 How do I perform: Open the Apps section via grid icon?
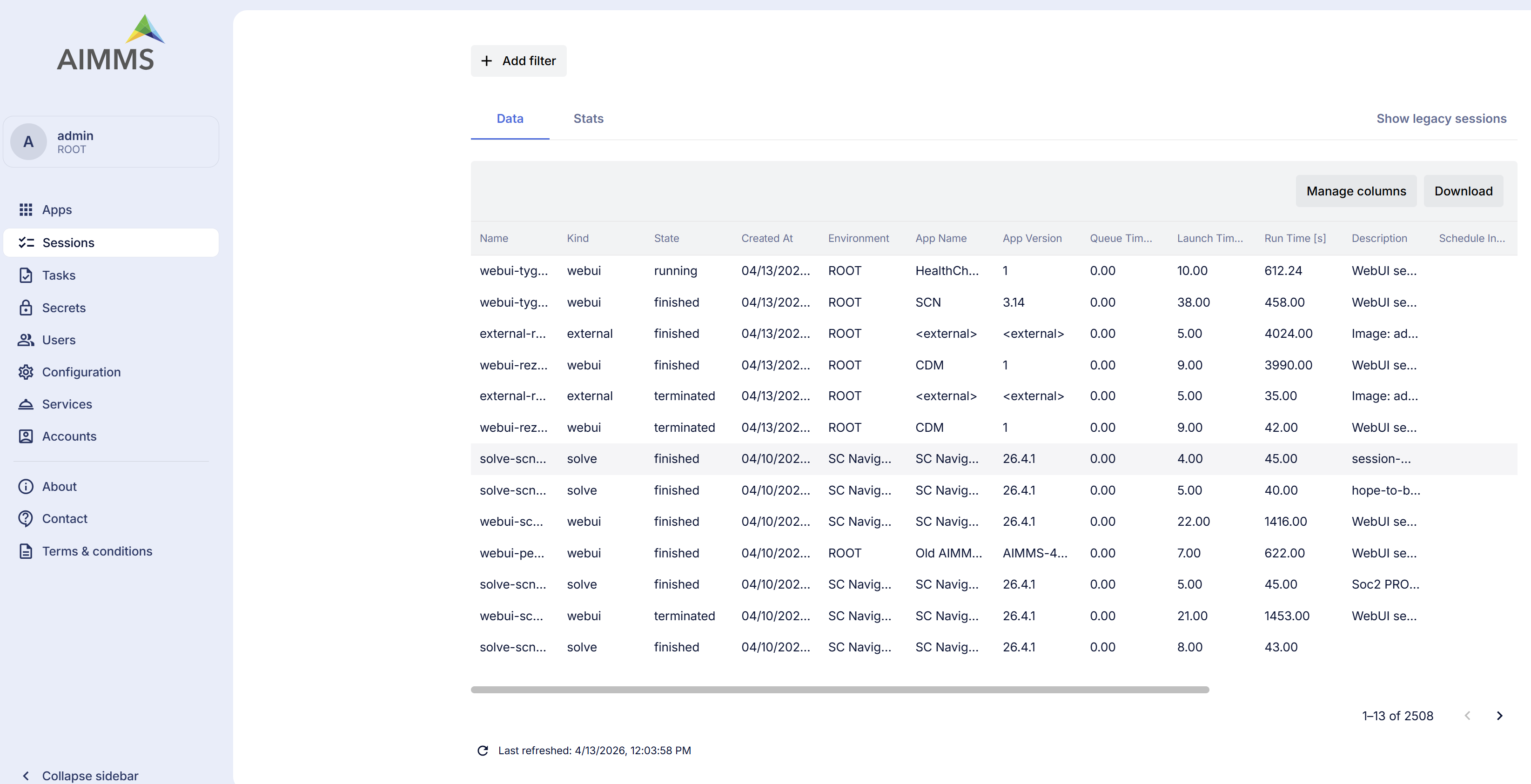[x=26, y=209]
